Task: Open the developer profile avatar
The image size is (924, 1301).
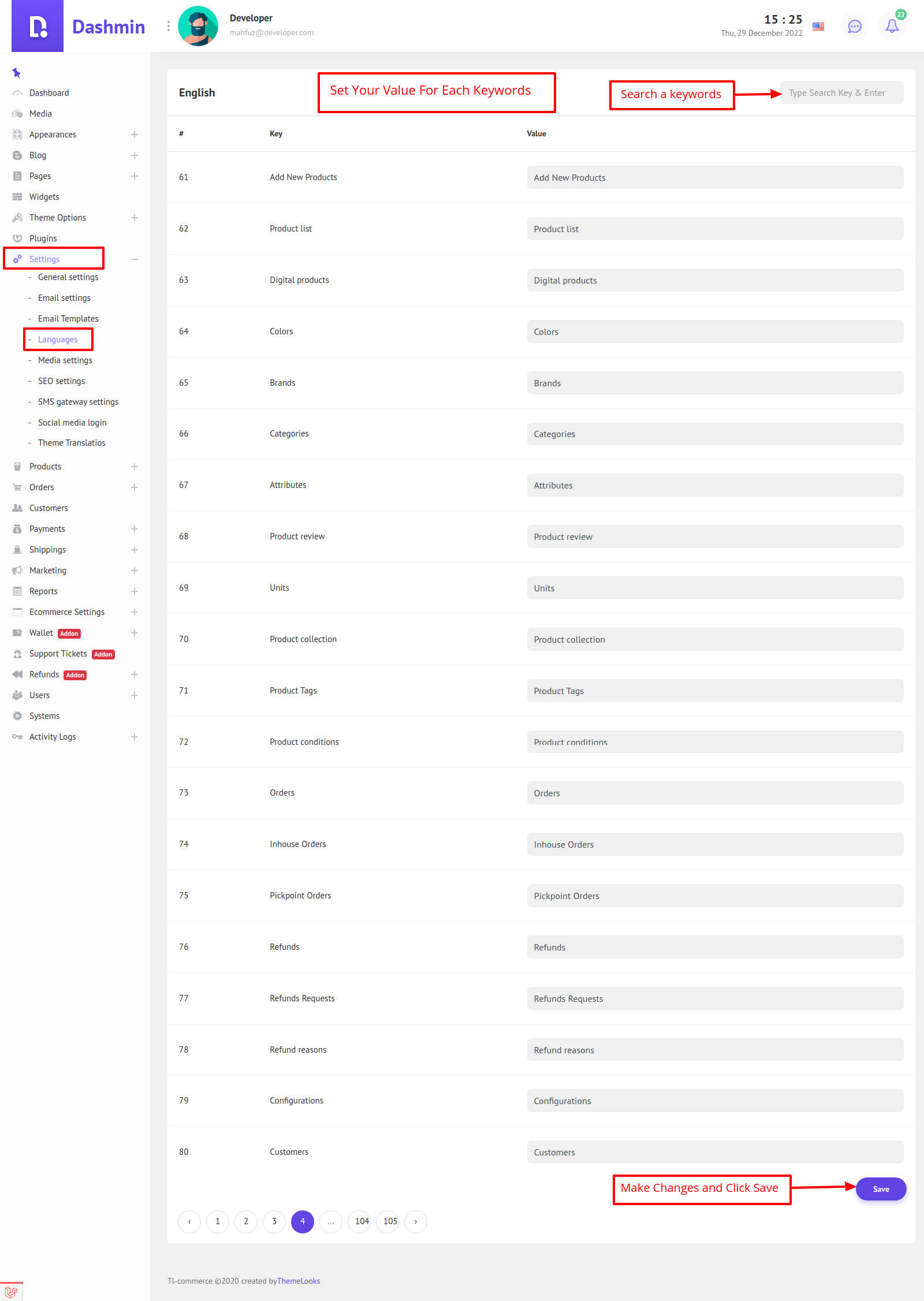Action: tap(198, 26)
